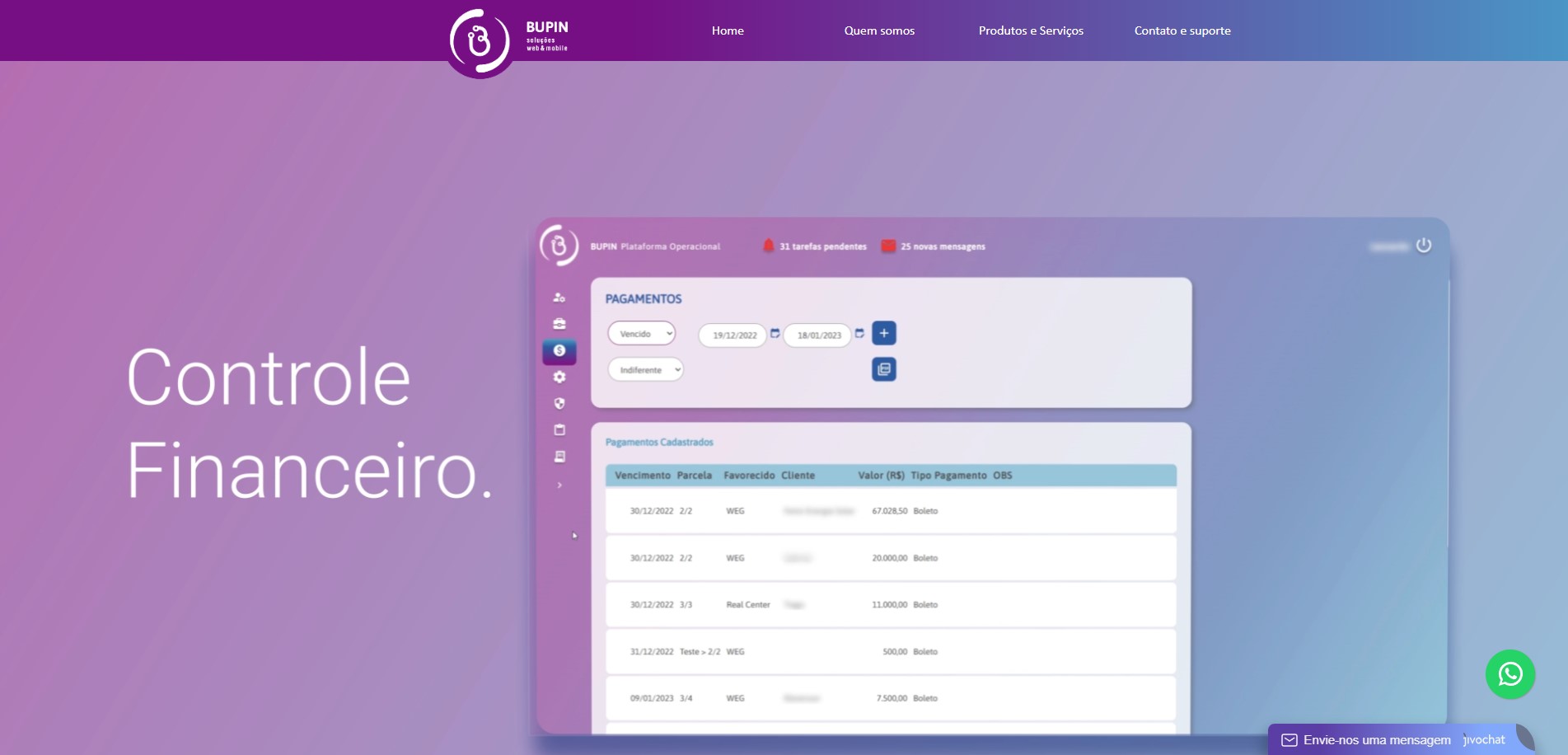The image size is (1568, 755).
Task: Select the payment row with value 20.000,00
Action: coord(891,558)
